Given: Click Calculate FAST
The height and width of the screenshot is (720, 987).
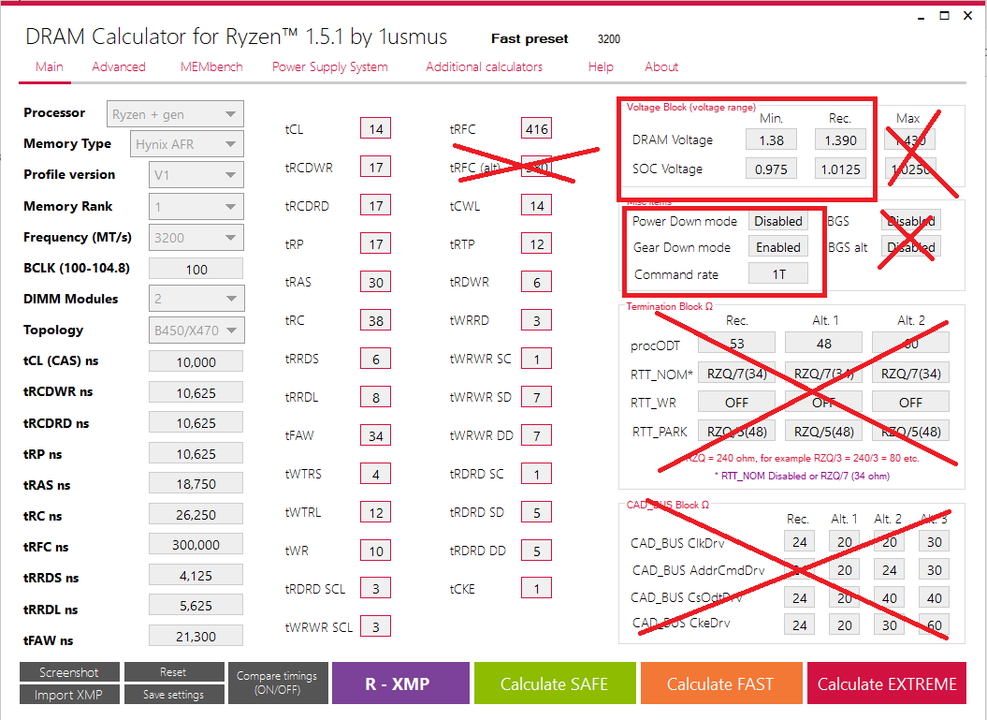Looking at the screenshot, I should pyautogui.click(x=720, y=683).
